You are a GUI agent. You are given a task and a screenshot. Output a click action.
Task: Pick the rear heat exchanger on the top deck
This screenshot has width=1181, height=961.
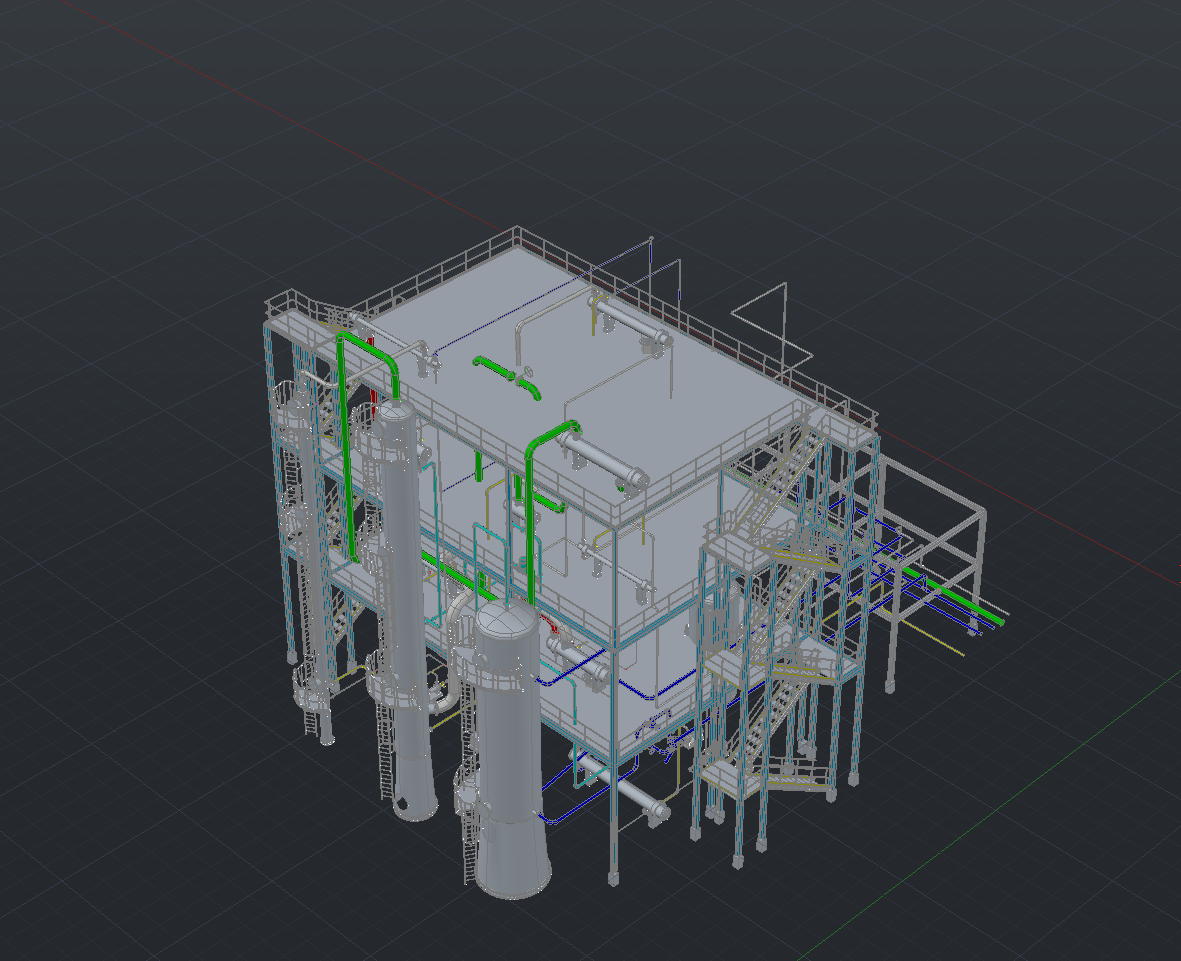coord(630,322)
